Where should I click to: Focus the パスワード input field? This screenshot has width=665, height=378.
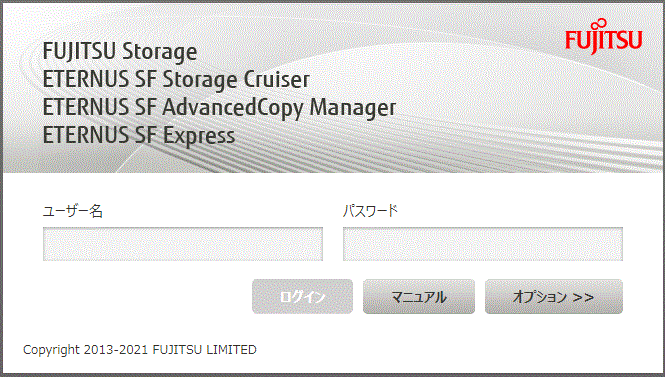(x=483, y=244)
